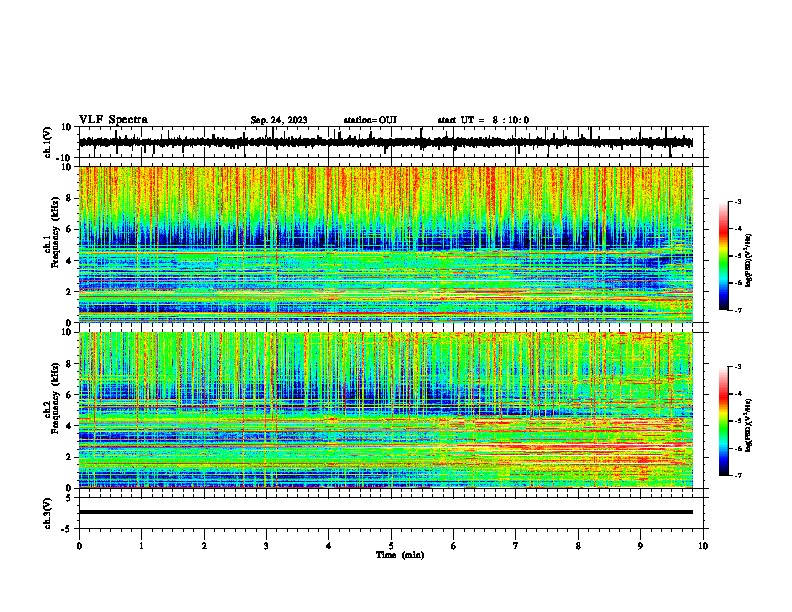This screenshot has height=612, width=792.
Task: Click the ch.2 color scale bar
Action: [x=723, y=421]
